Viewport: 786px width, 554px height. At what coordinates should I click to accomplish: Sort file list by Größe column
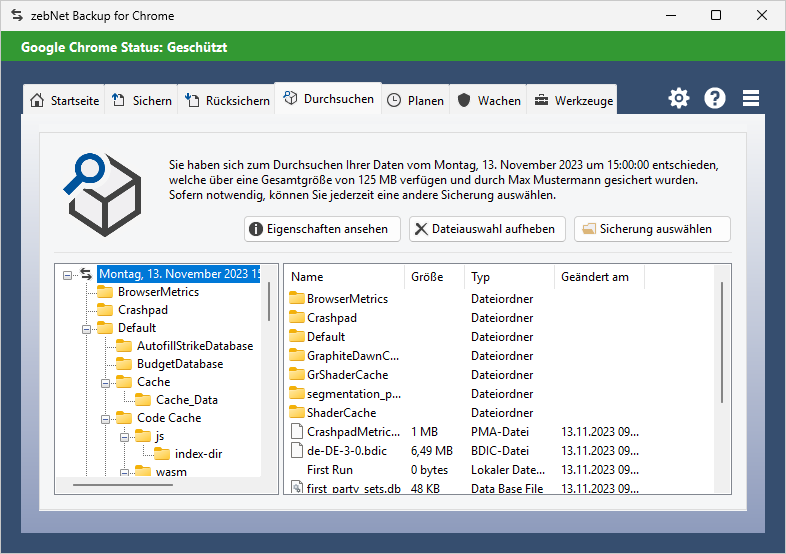click(434, 277)
